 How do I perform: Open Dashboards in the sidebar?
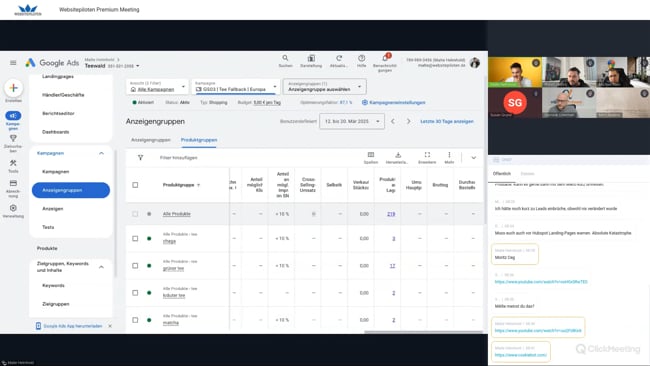(56, 132)
